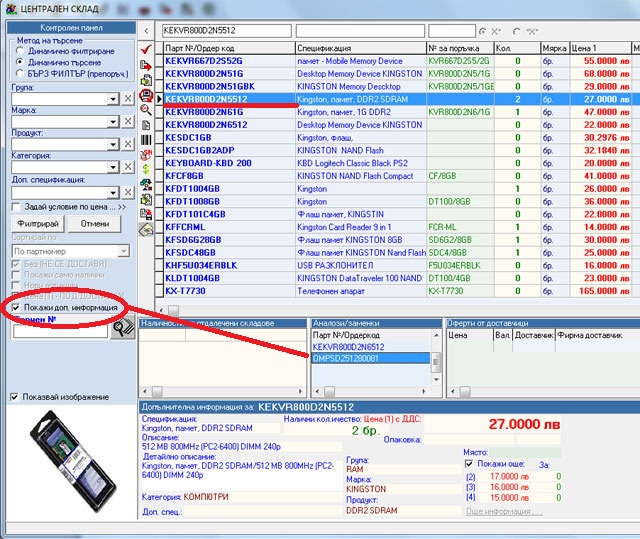
Task: Uncheck the Показвай изображение checkbox
Action: 14,397
